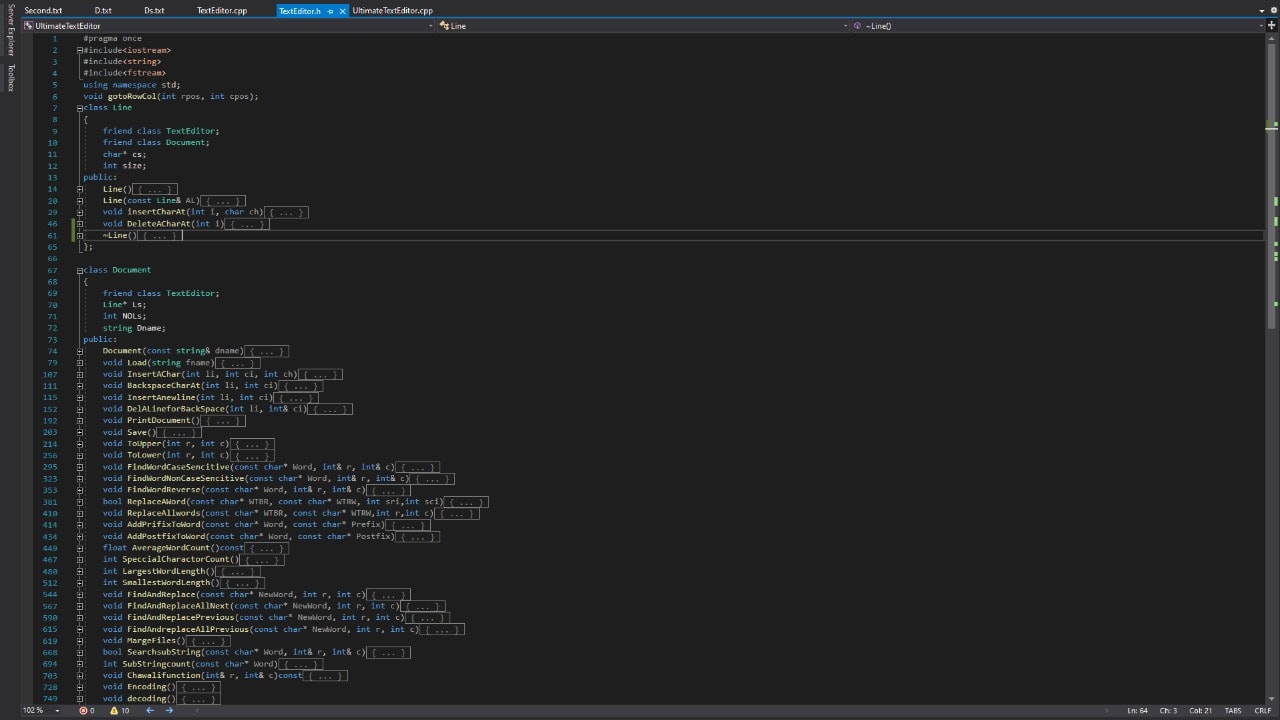The height and width of the screenshot is (720, 1280).
Task: Click the SearchsubString function name
Action: coord(164,652)
